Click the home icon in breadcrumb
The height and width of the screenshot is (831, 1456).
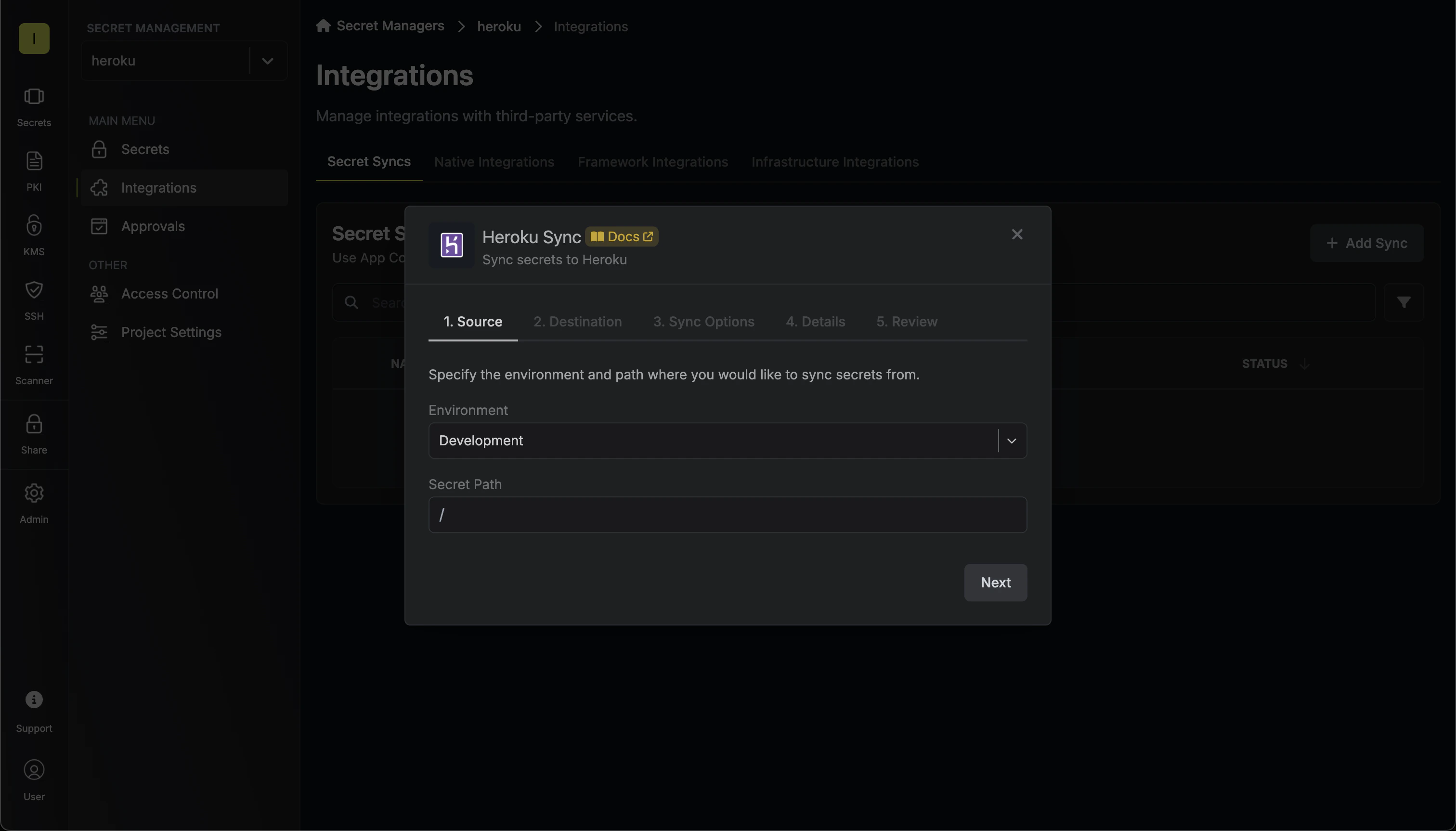[323, 26]
